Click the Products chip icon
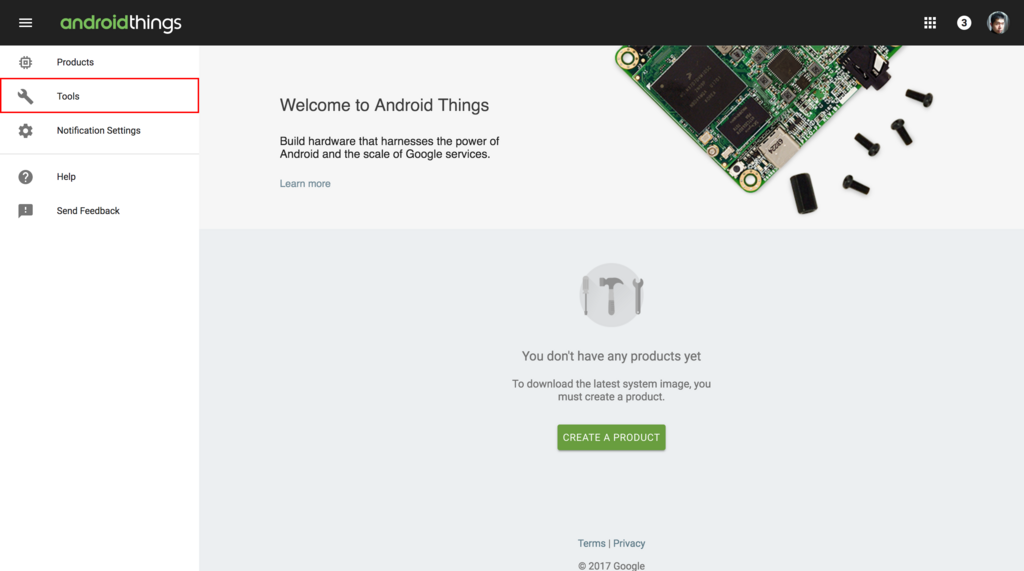 25,62
